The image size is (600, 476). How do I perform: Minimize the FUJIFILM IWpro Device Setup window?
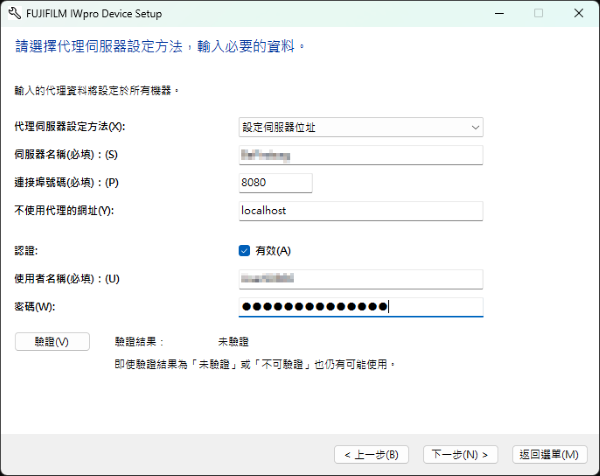(x=494, y=14)
